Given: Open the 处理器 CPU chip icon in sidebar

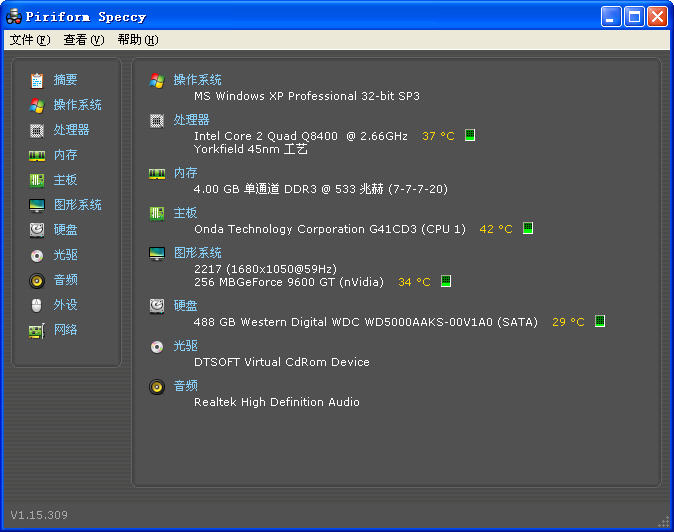Looking at the screenshot, I should pos(37,130).
